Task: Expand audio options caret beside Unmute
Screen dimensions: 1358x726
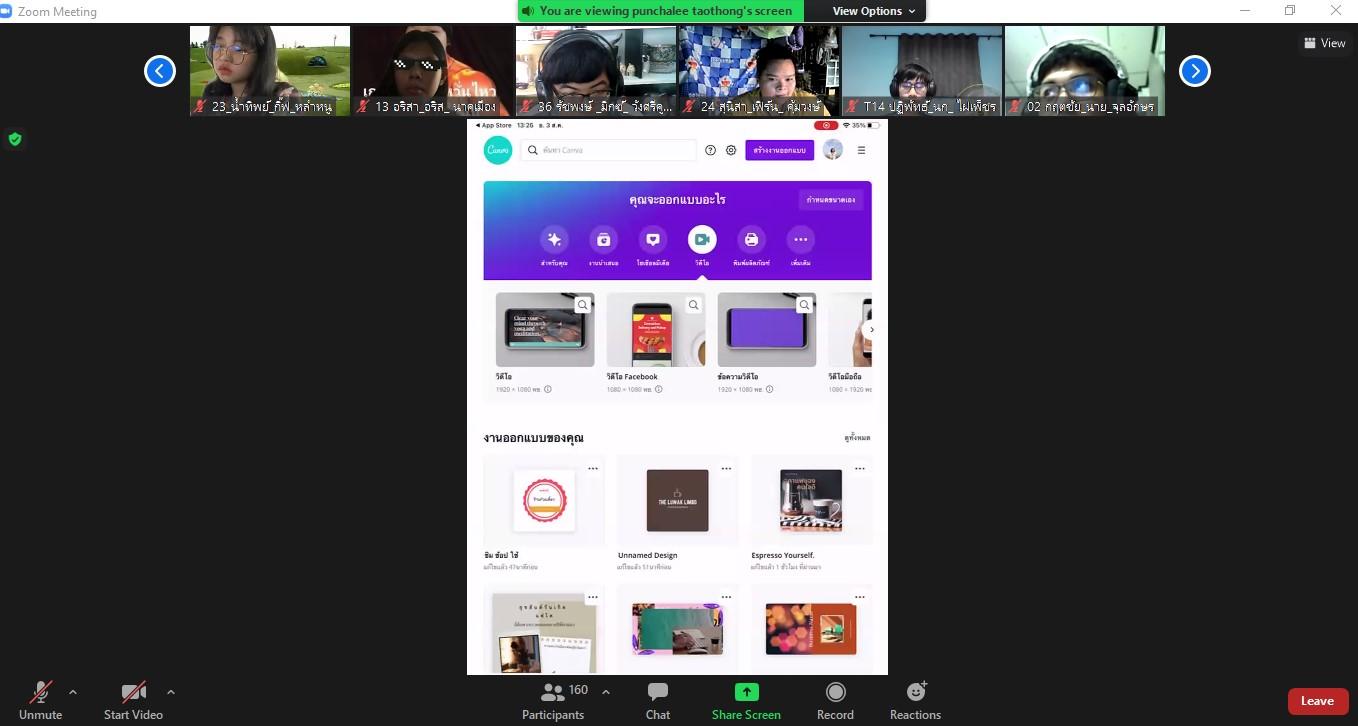Action: [x=73, y=692]
